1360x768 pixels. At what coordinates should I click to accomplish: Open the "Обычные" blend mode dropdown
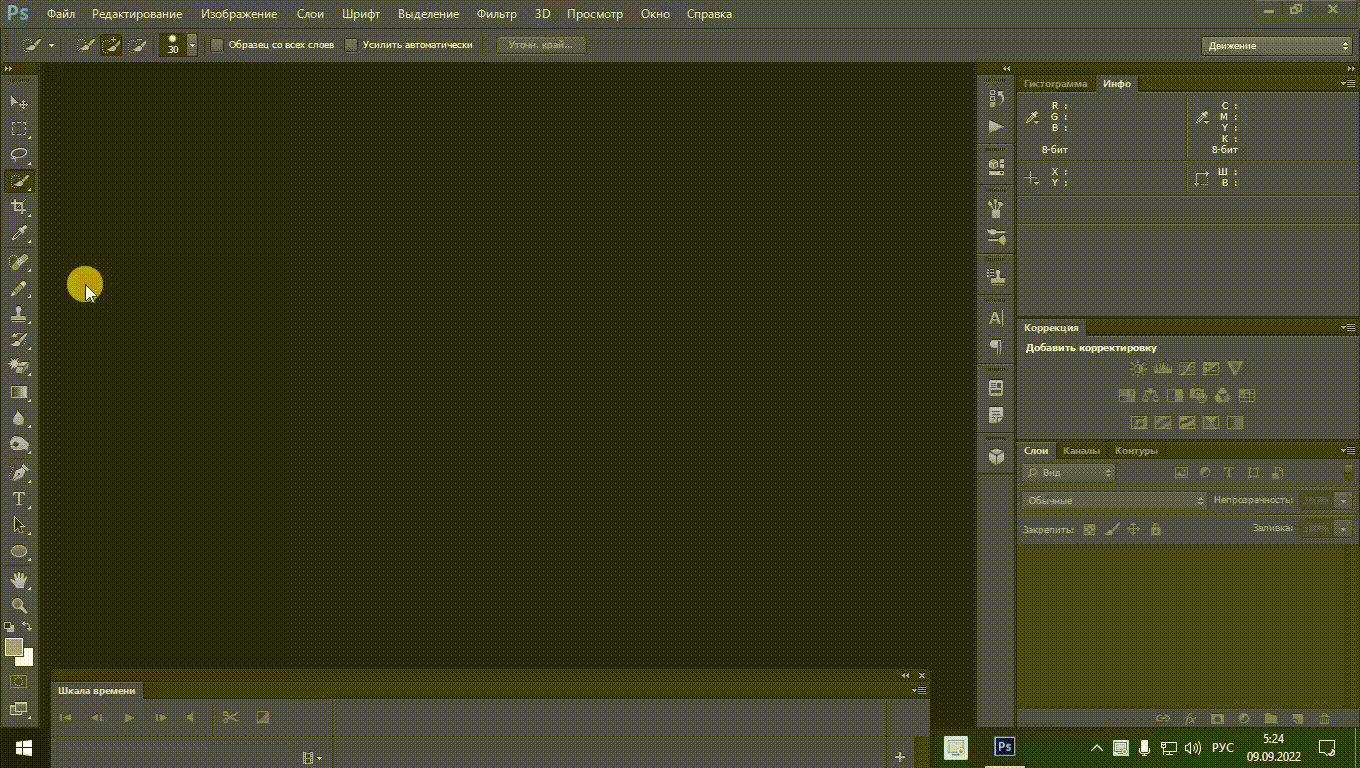[1114, 500]
